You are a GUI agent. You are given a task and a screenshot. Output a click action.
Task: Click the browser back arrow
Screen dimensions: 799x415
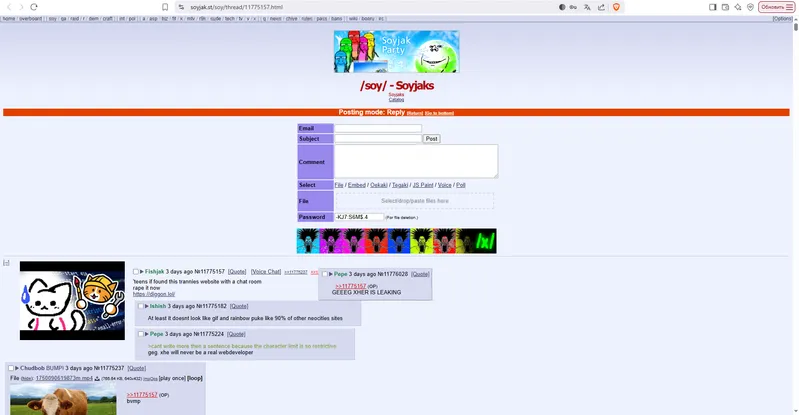pyautogui.click(x=9, y=6)
